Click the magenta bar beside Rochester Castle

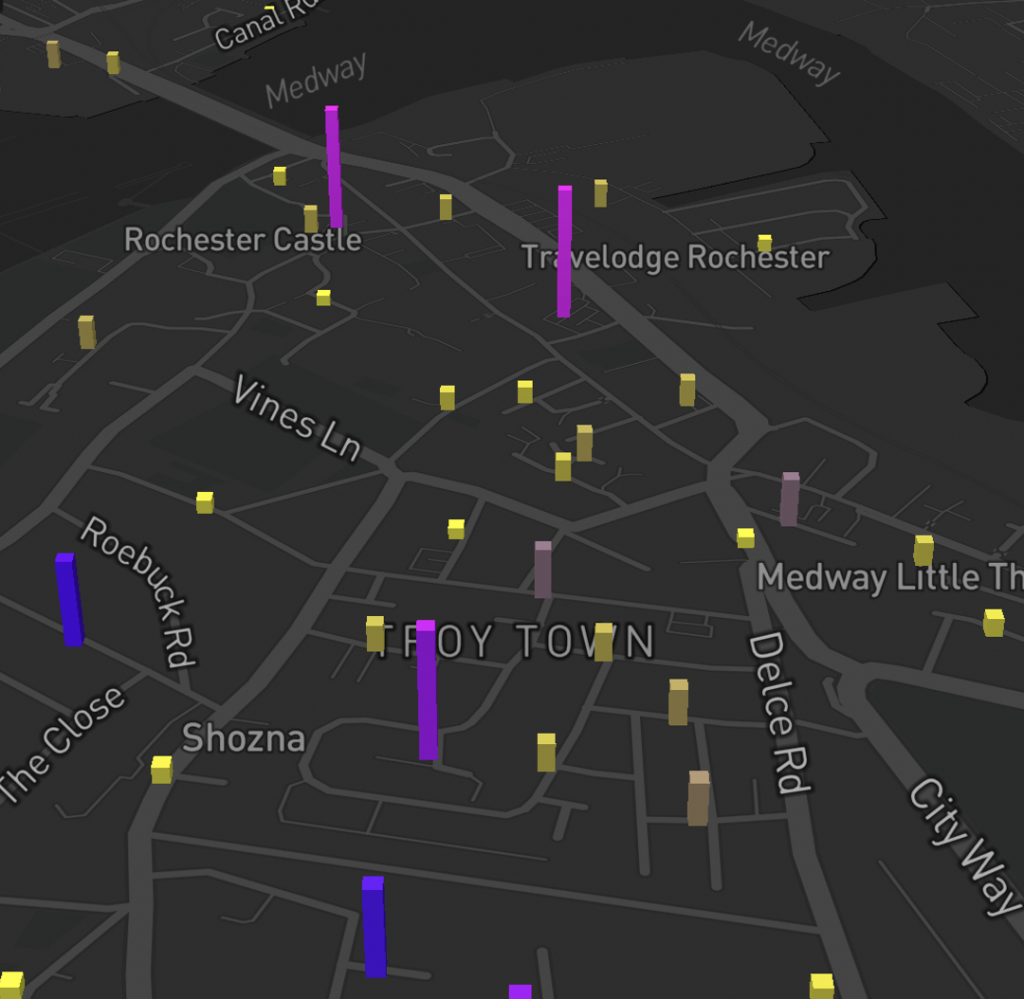333,167
